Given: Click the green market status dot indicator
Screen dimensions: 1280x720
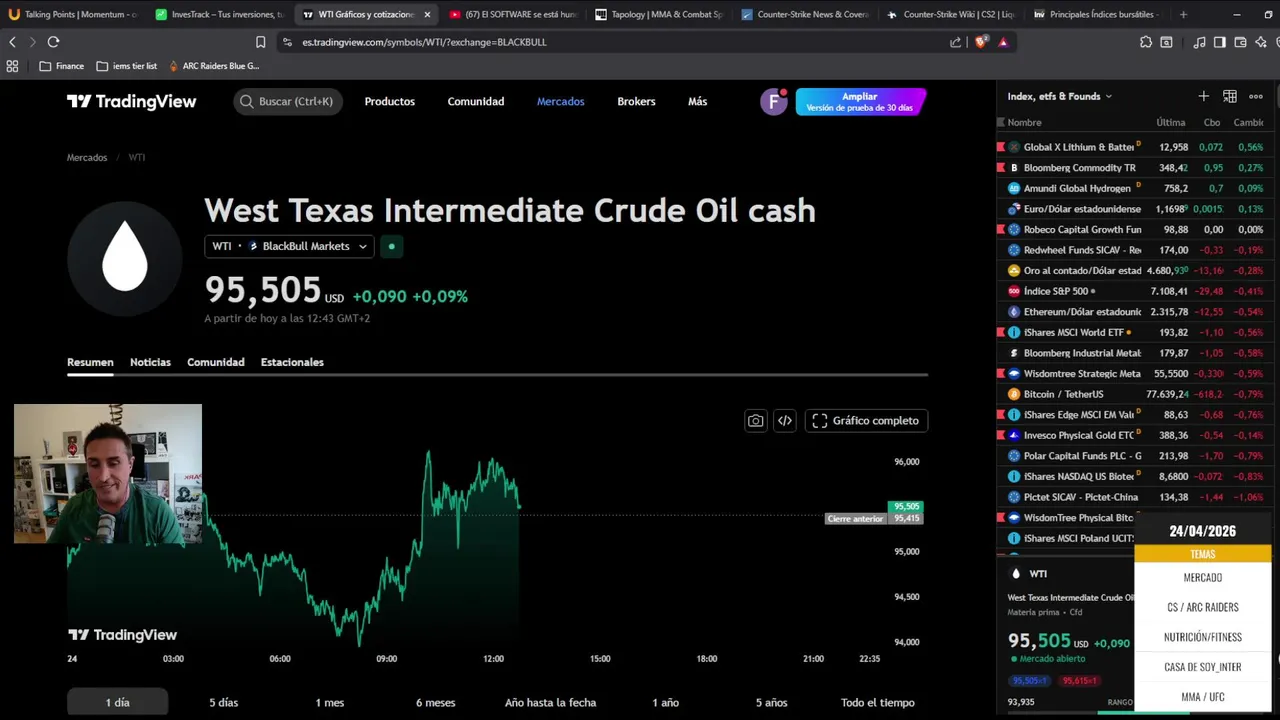Looking at the screenshot, I should (x=391, y=246).
